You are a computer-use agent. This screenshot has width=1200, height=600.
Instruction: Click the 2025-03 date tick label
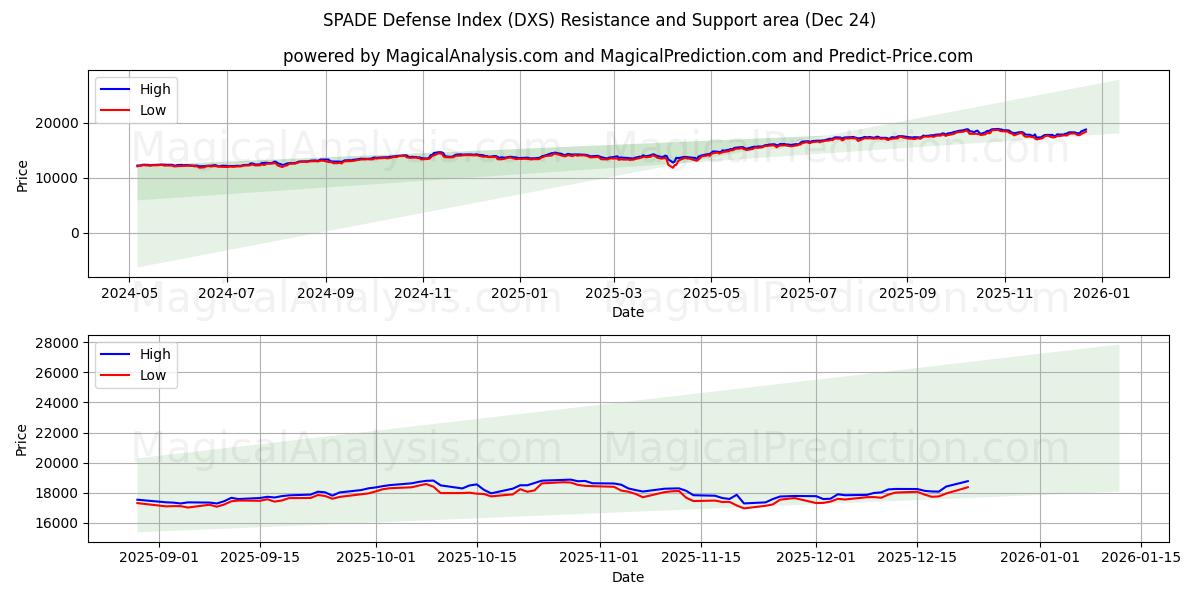click(x=614, y=290)
